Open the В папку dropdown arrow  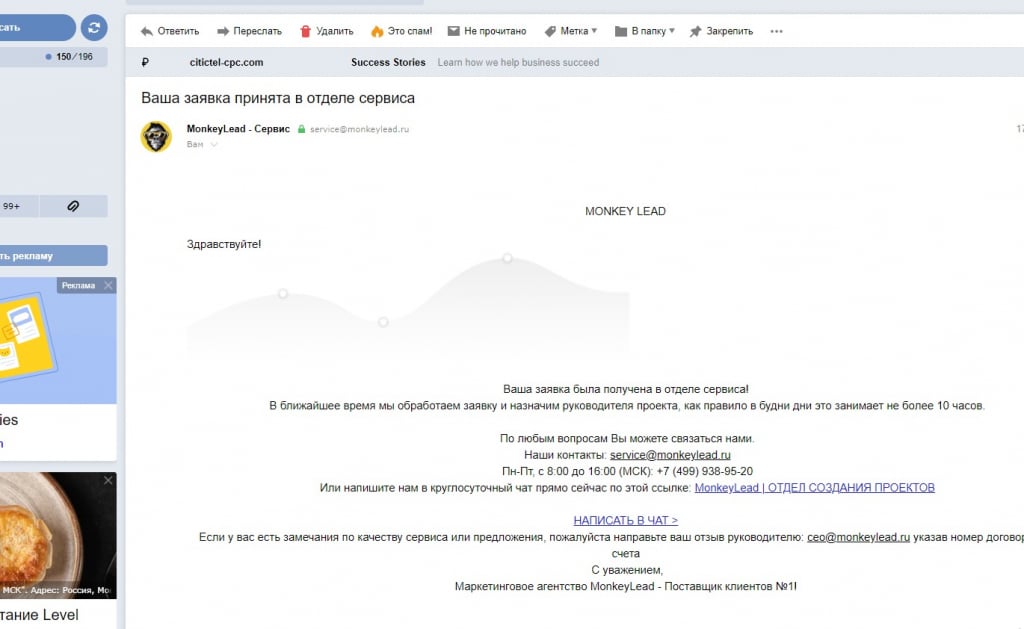click(672, 31)
